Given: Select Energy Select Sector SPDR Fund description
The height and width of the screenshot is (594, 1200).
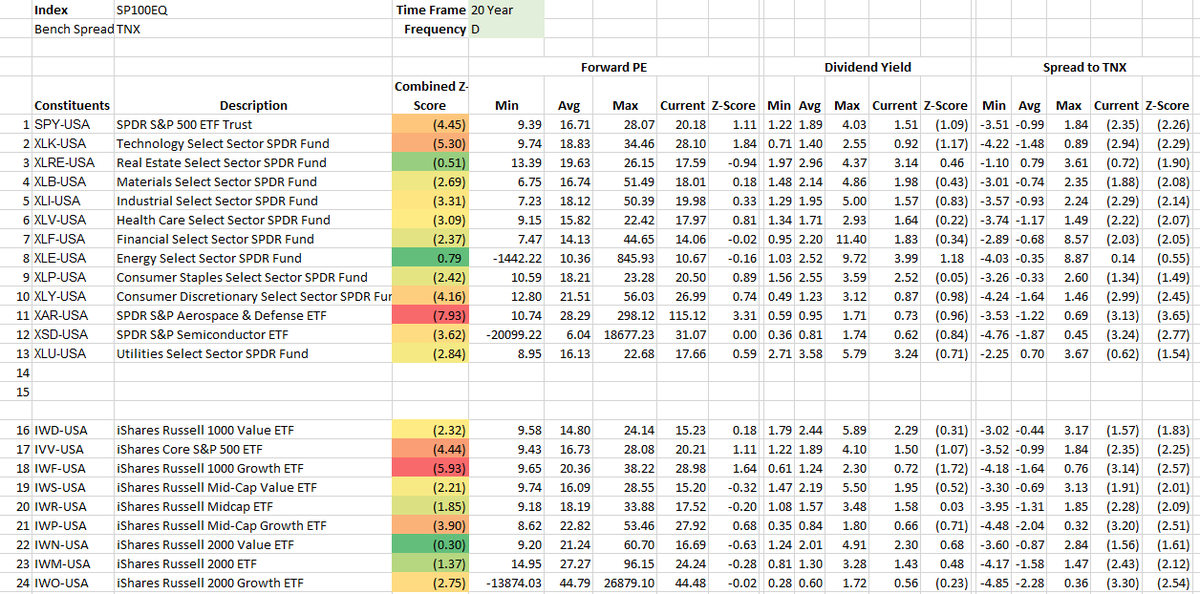Looking at the screenshot, I should click(x=211, y=257).
